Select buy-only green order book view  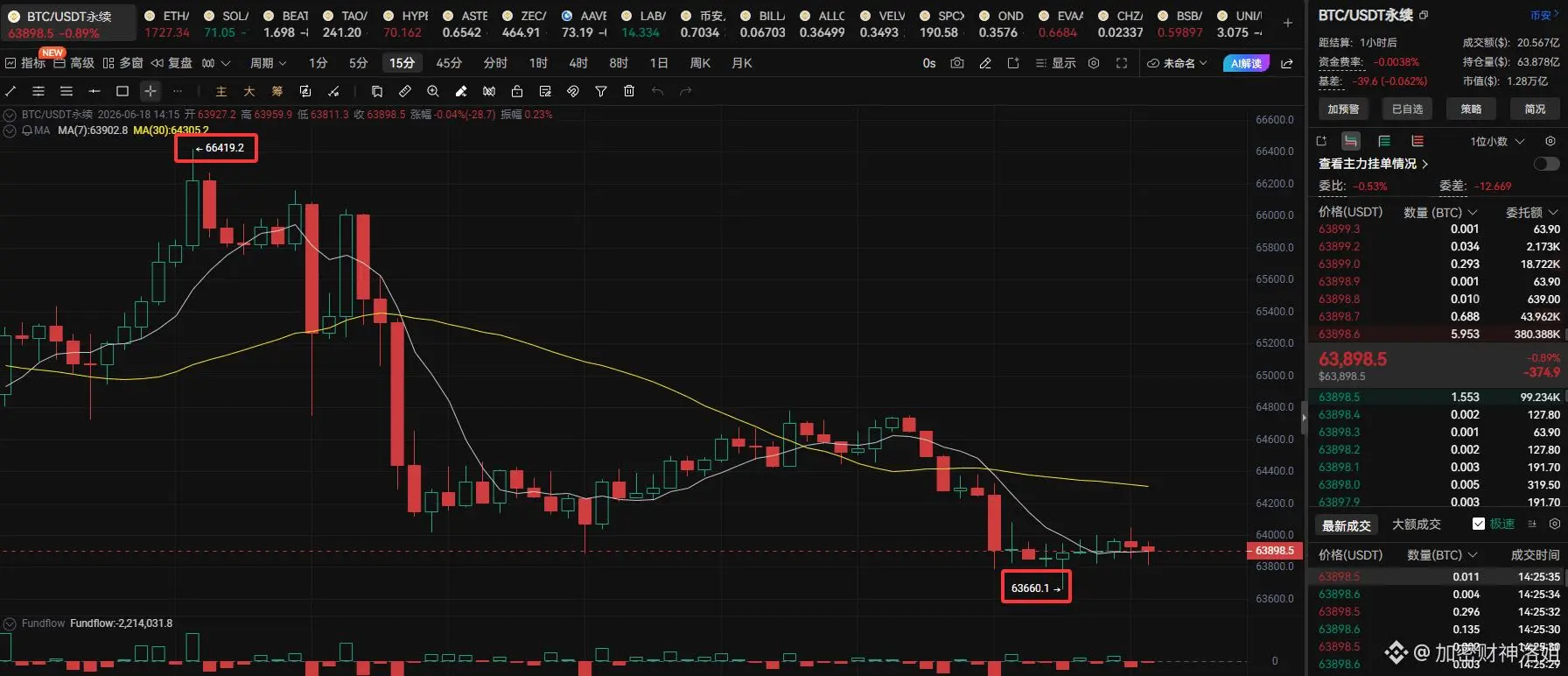pyautogui.click(x=1384, y=141)
